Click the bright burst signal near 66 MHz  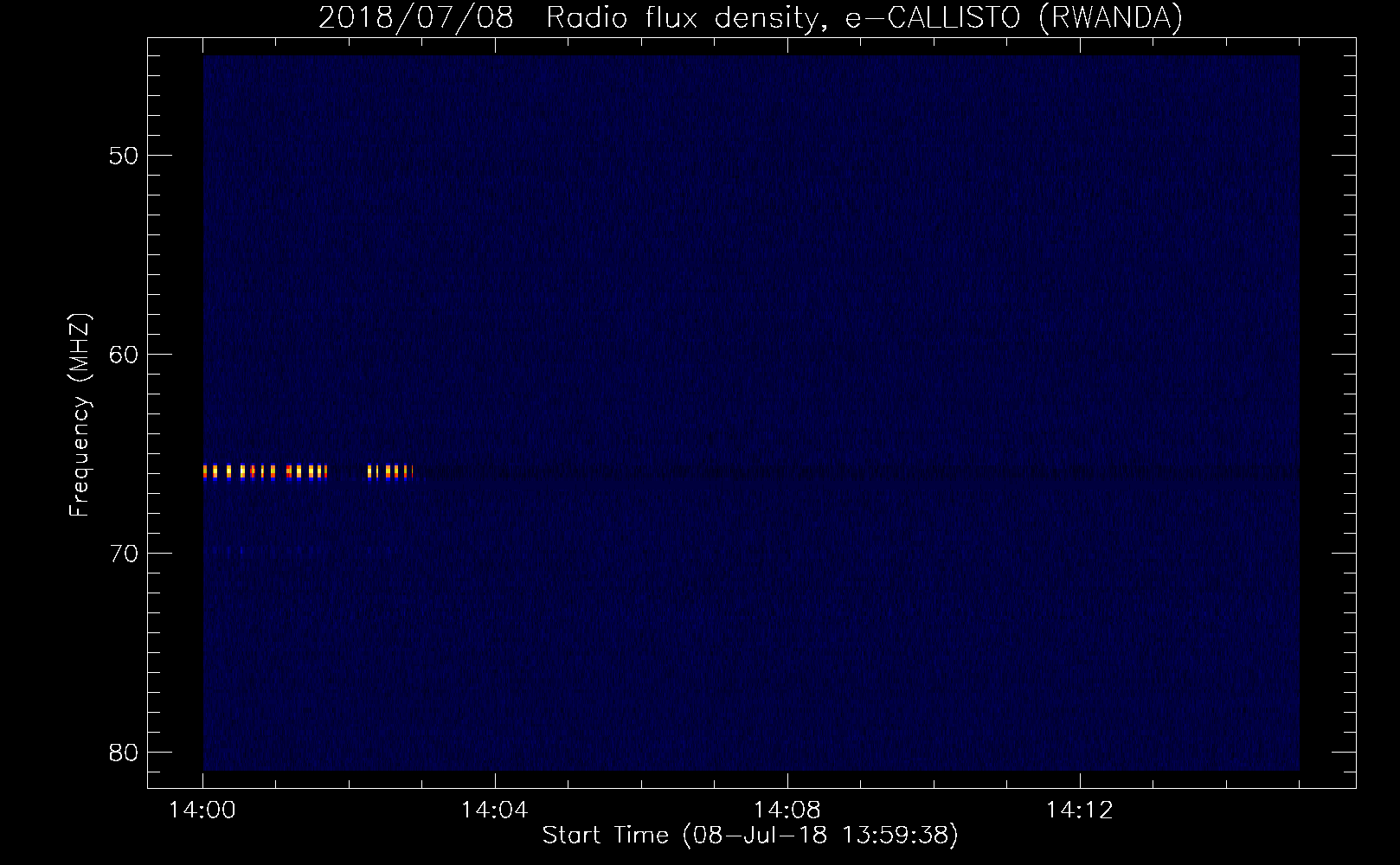pos(308,472)
